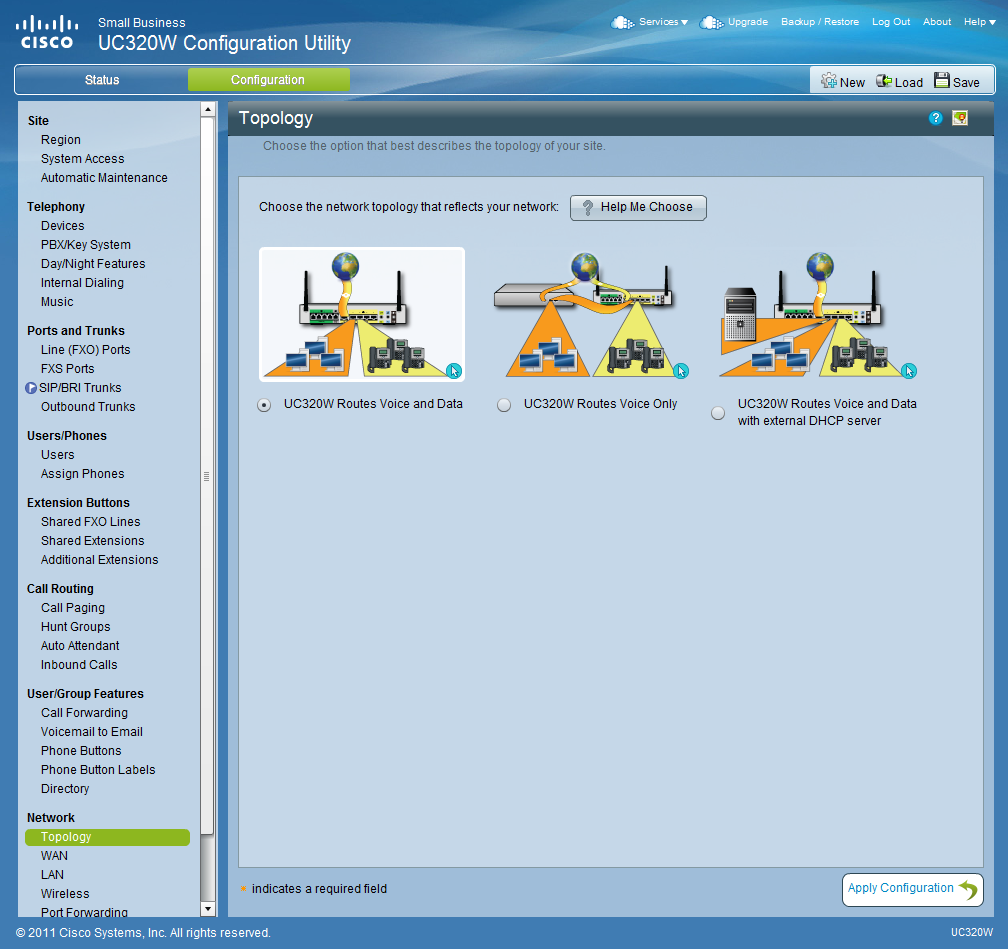The height and width of the screenshot is (949, 1008).
Task: Select UC320W Routes Voice and Data option
Action: click(x=264, y=405)
